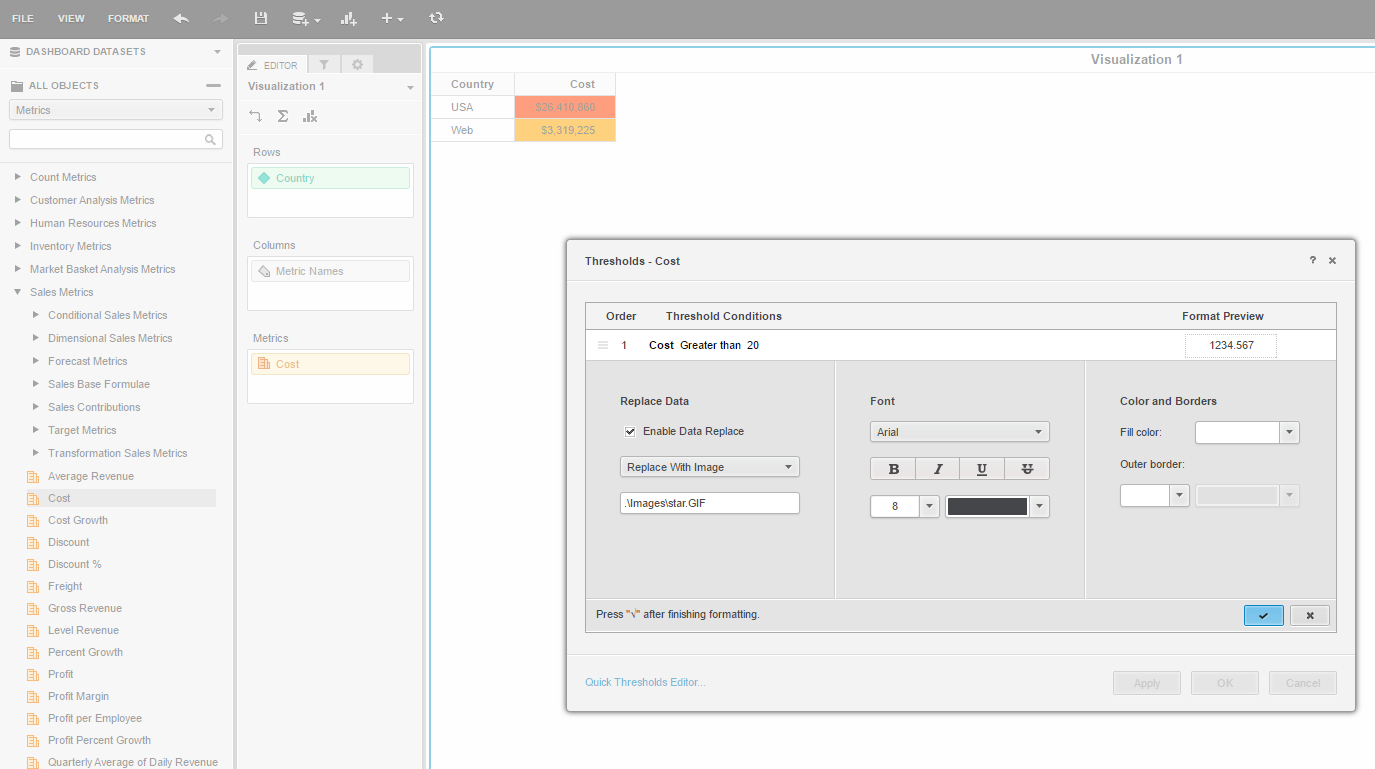
Task: Enable Data Replace for the threshold
Action: click(630, 431)
